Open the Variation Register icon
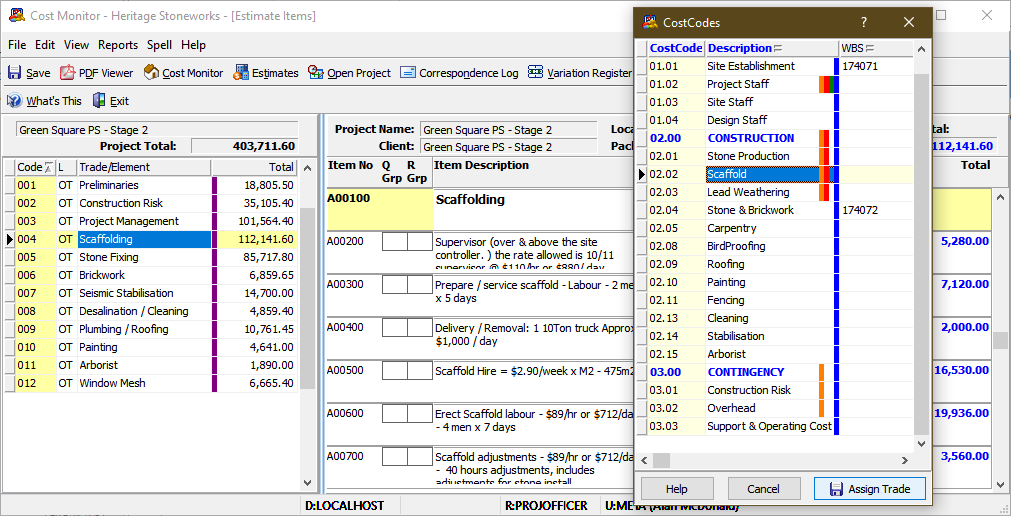 (535, 72)
